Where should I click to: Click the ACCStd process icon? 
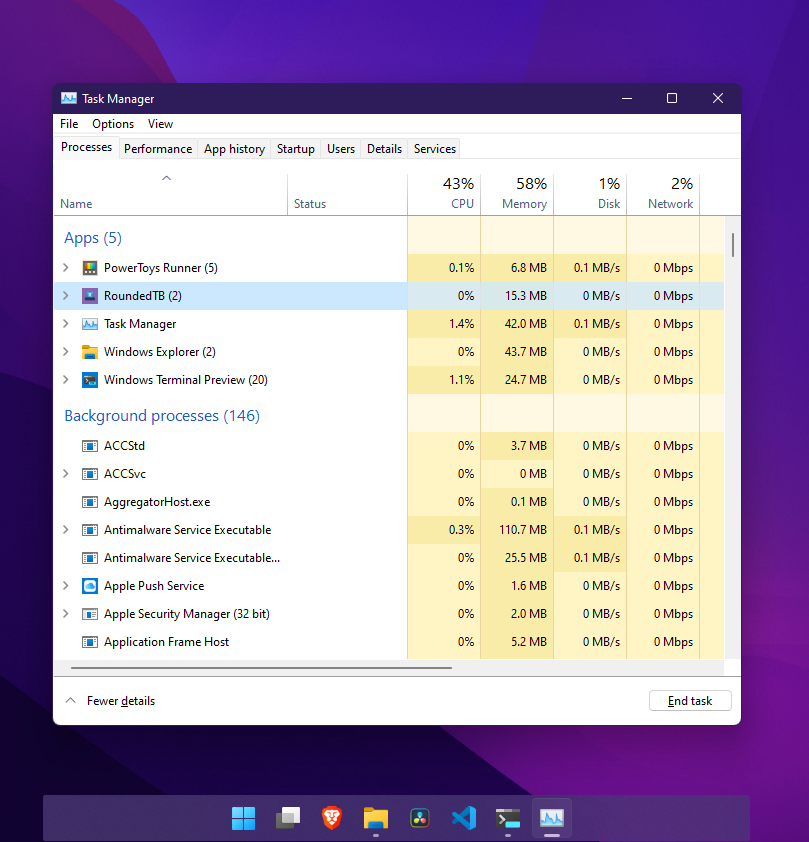pyautogui.click(x=90, y=446)
